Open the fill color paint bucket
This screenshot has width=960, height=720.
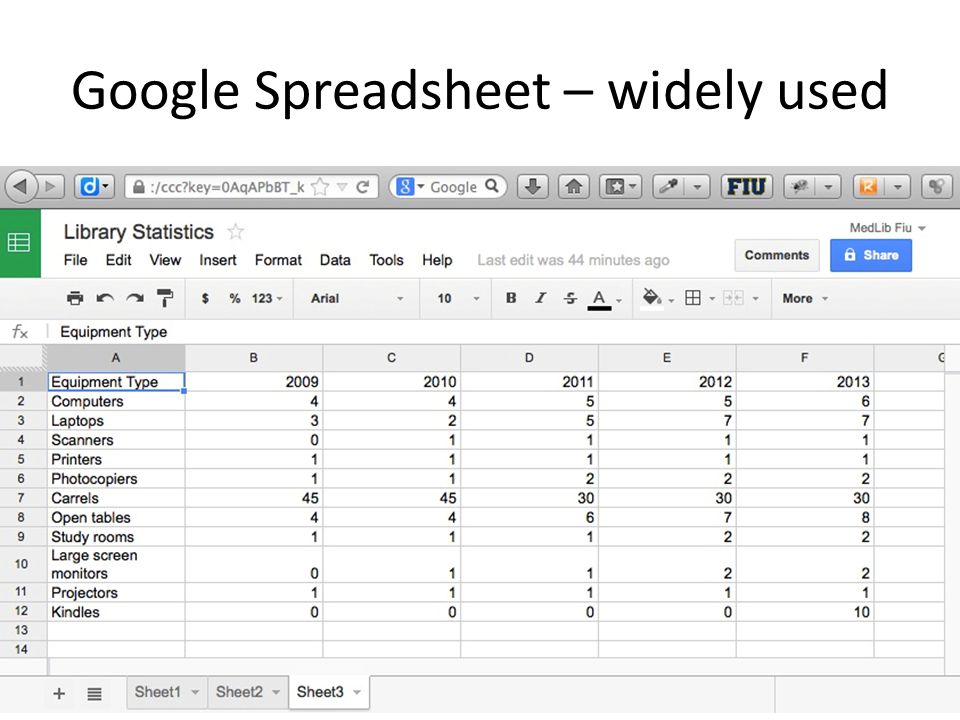[651, 298]
